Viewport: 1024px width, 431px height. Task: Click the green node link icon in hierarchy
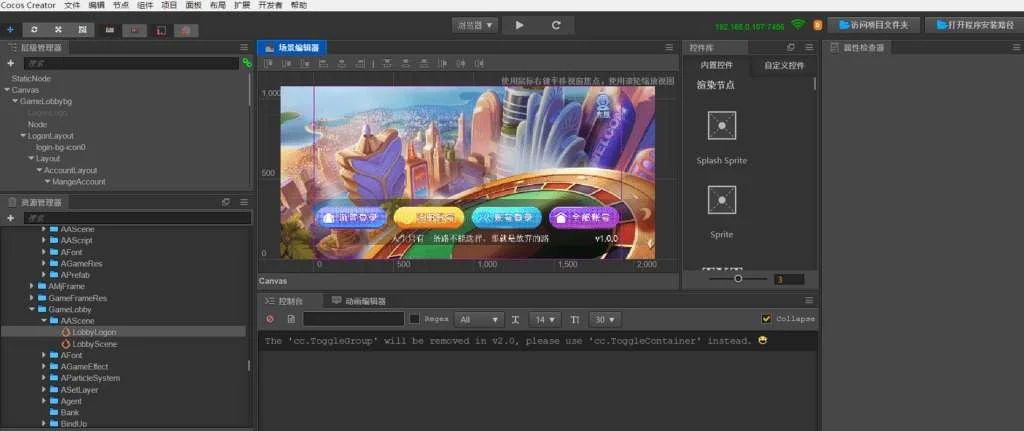click(x=246, y=62)
